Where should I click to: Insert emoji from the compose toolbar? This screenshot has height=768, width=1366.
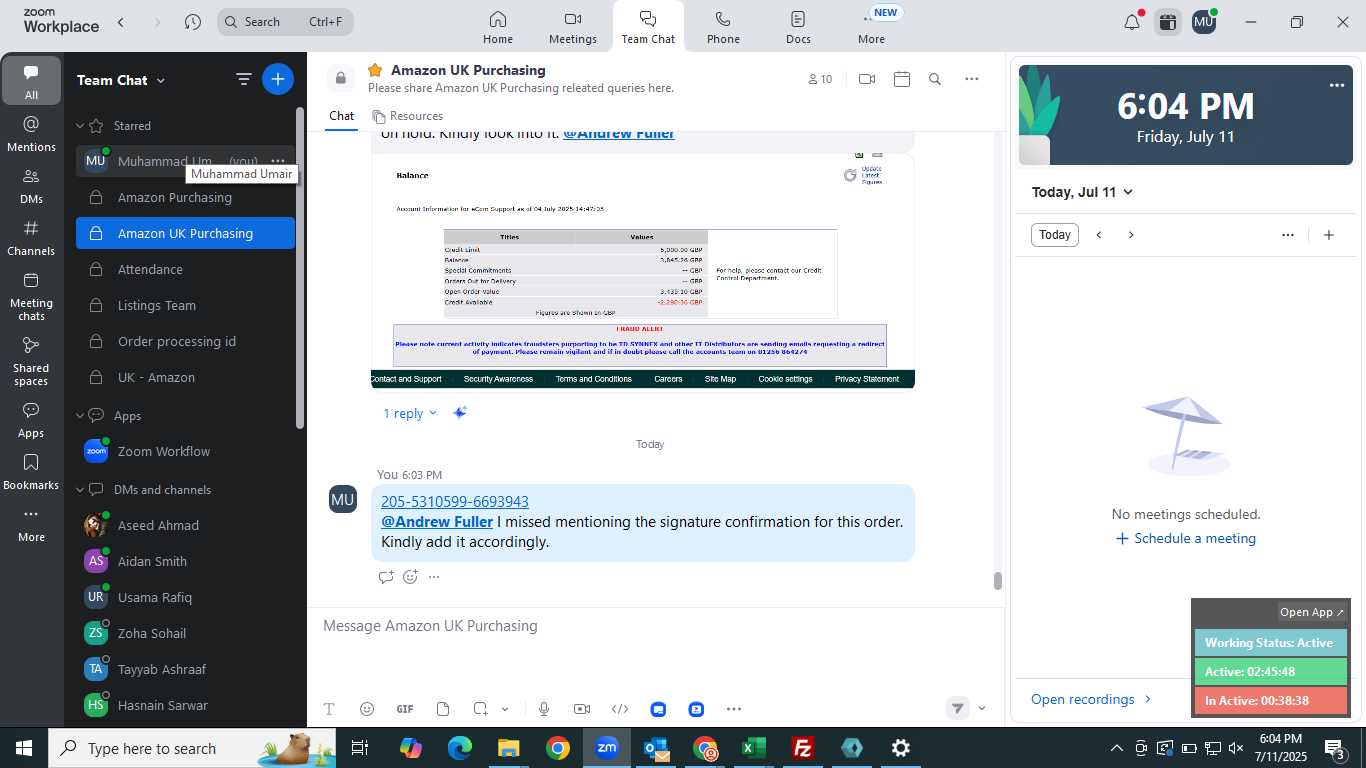click(367, 709)
